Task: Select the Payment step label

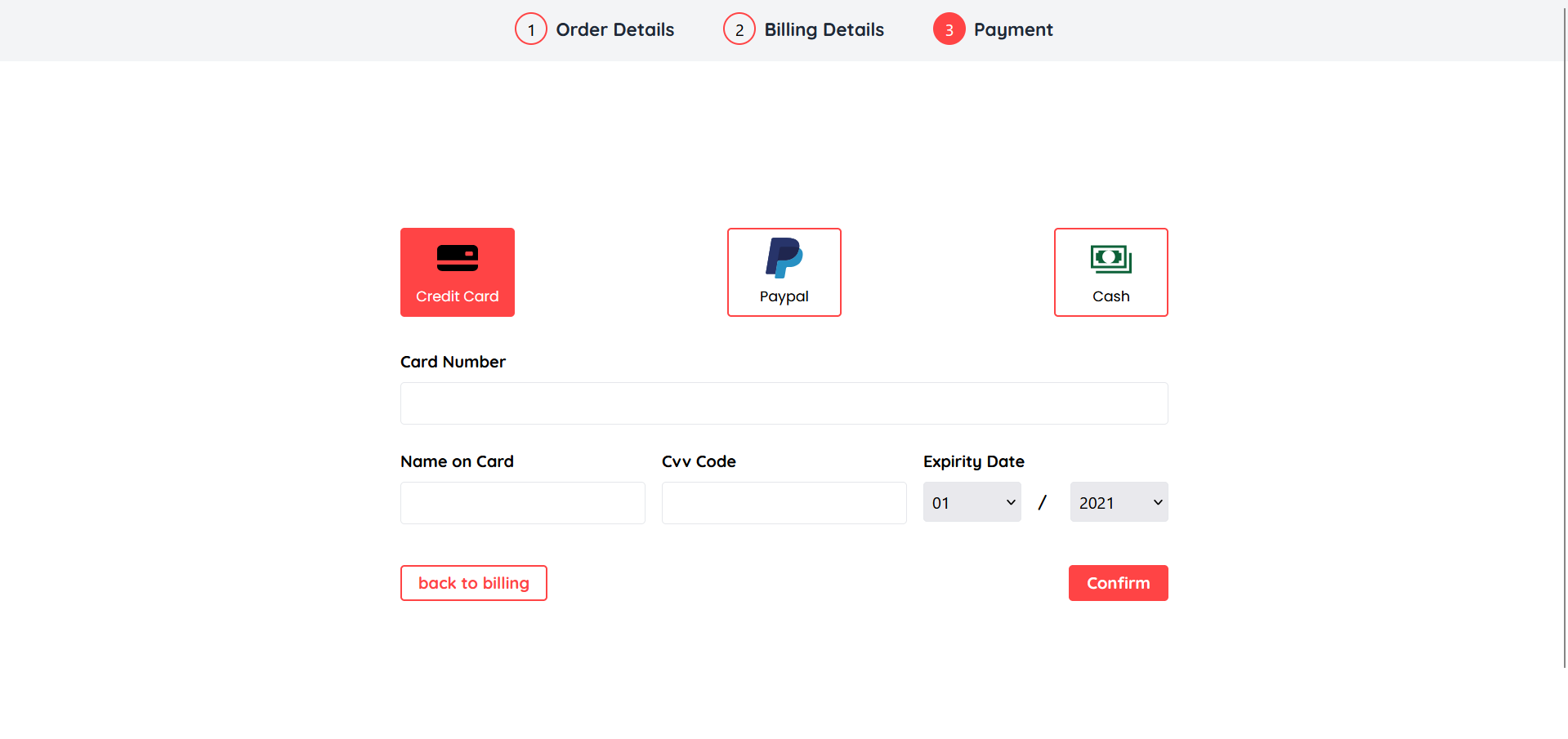Action: (1012, 29)
